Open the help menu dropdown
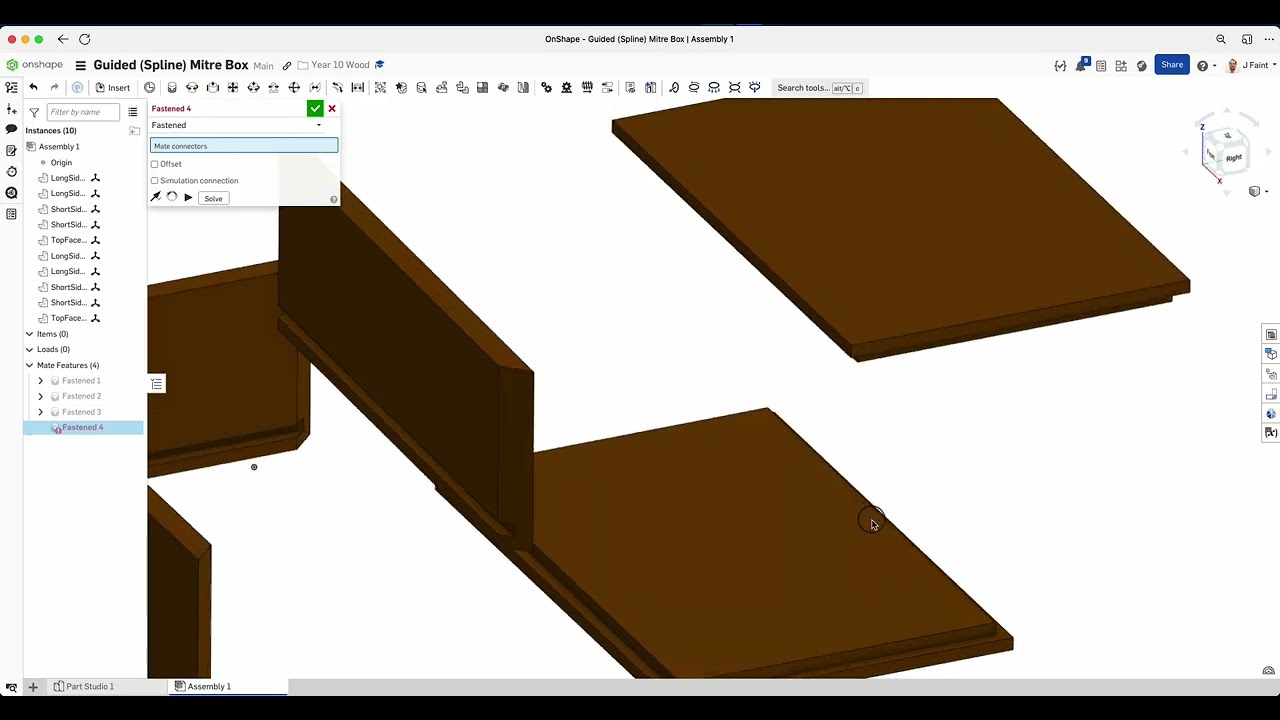1280x720 pixels. click(1206, 66)
